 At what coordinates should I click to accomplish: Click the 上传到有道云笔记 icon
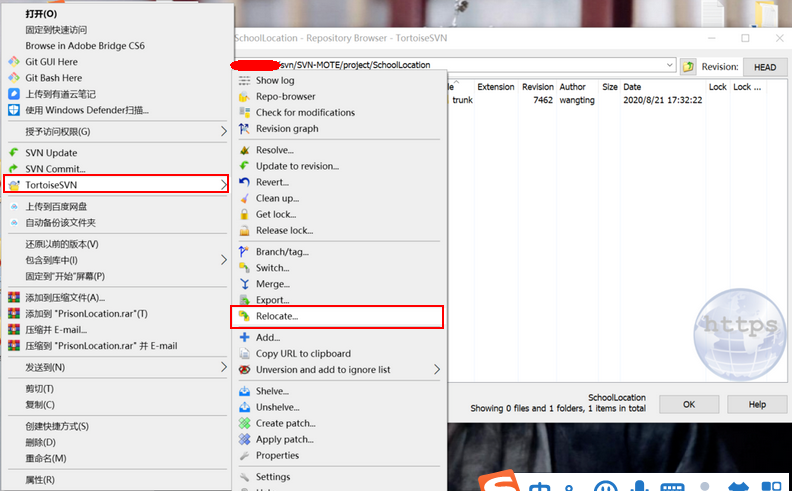tap(14, 94)
